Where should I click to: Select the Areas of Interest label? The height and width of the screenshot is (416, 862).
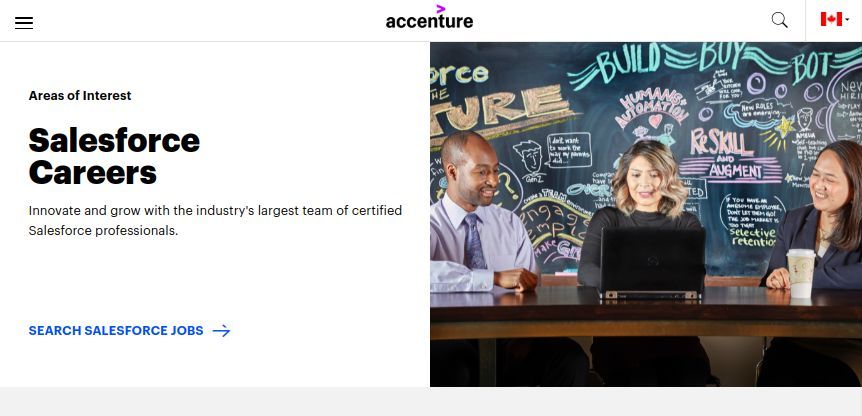tap(80, 96)
